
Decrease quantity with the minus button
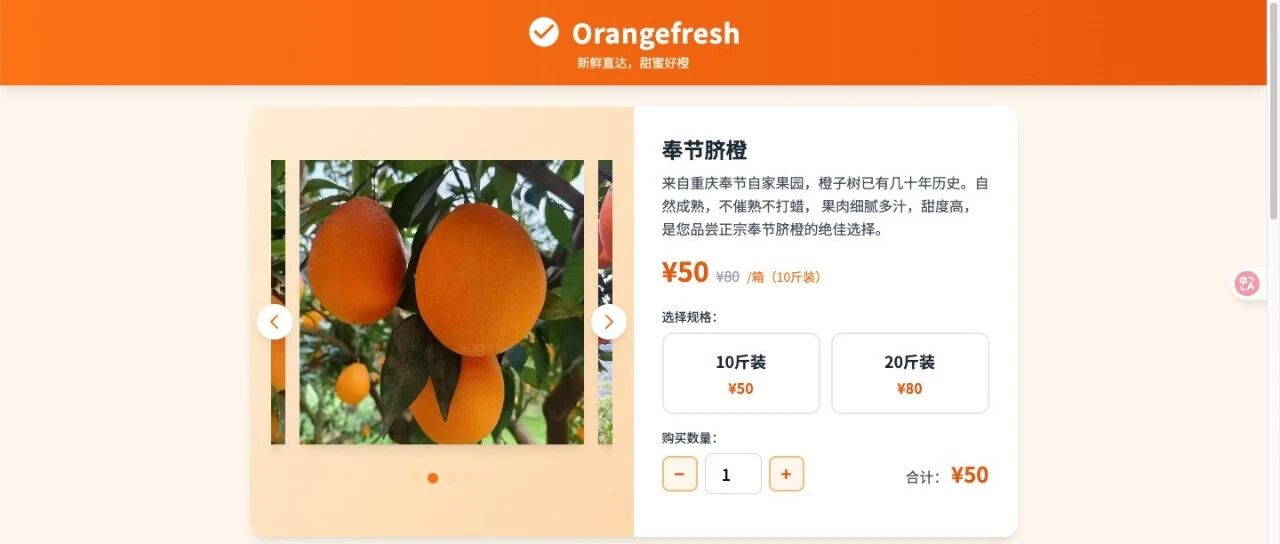(x=680, y=474)
